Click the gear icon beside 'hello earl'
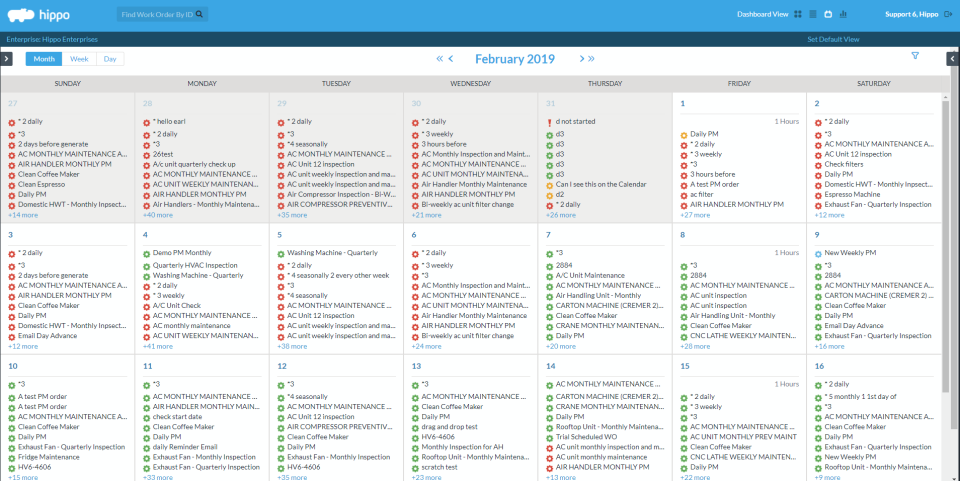 (x=146, y=122)
